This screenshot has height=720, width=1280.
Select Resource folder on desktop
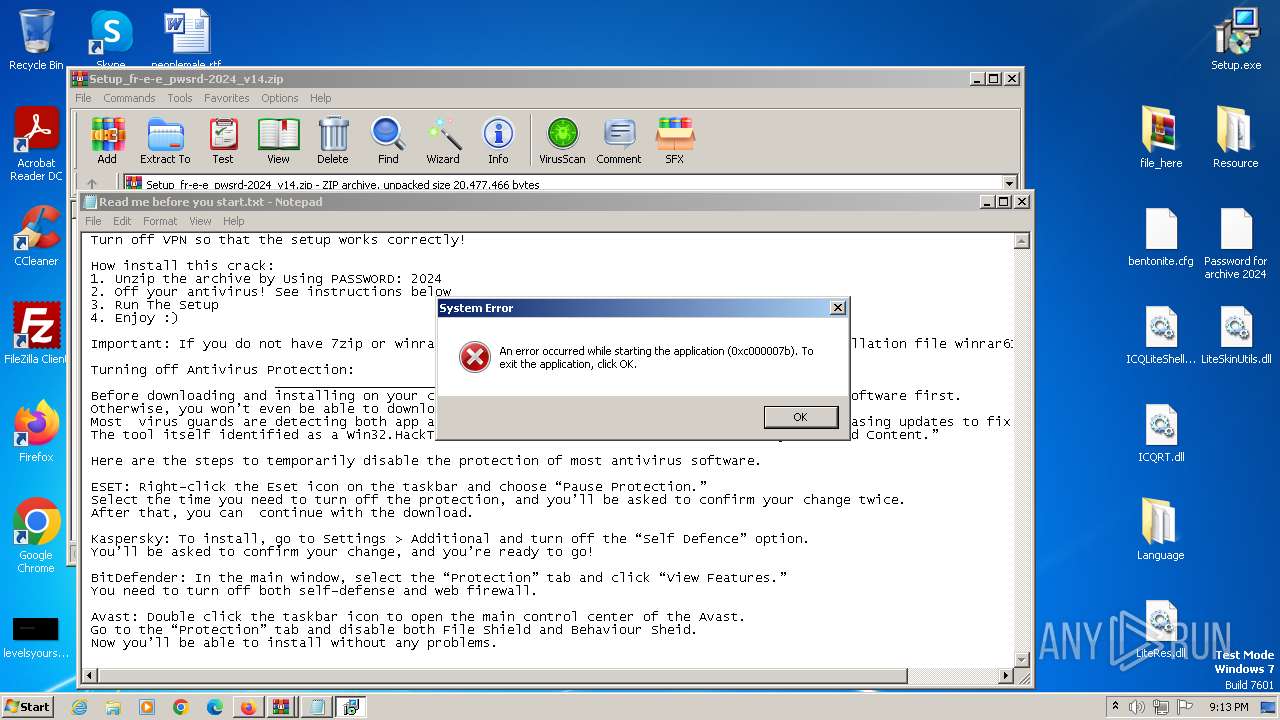point(1236,138)
